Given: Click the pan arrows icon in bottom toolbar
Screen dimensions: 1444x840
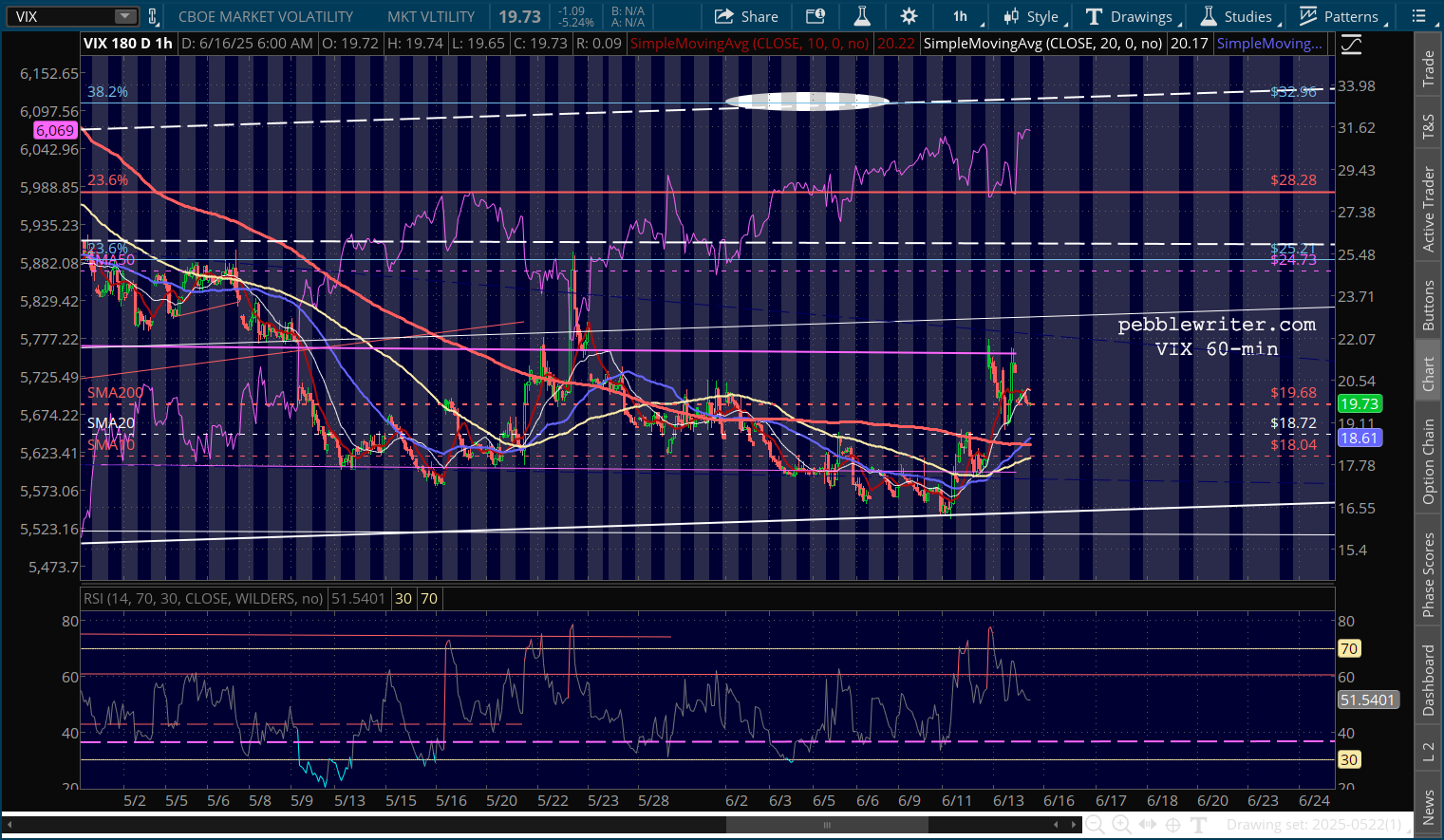Looking at the screenshot, I should click(1147, 825).
